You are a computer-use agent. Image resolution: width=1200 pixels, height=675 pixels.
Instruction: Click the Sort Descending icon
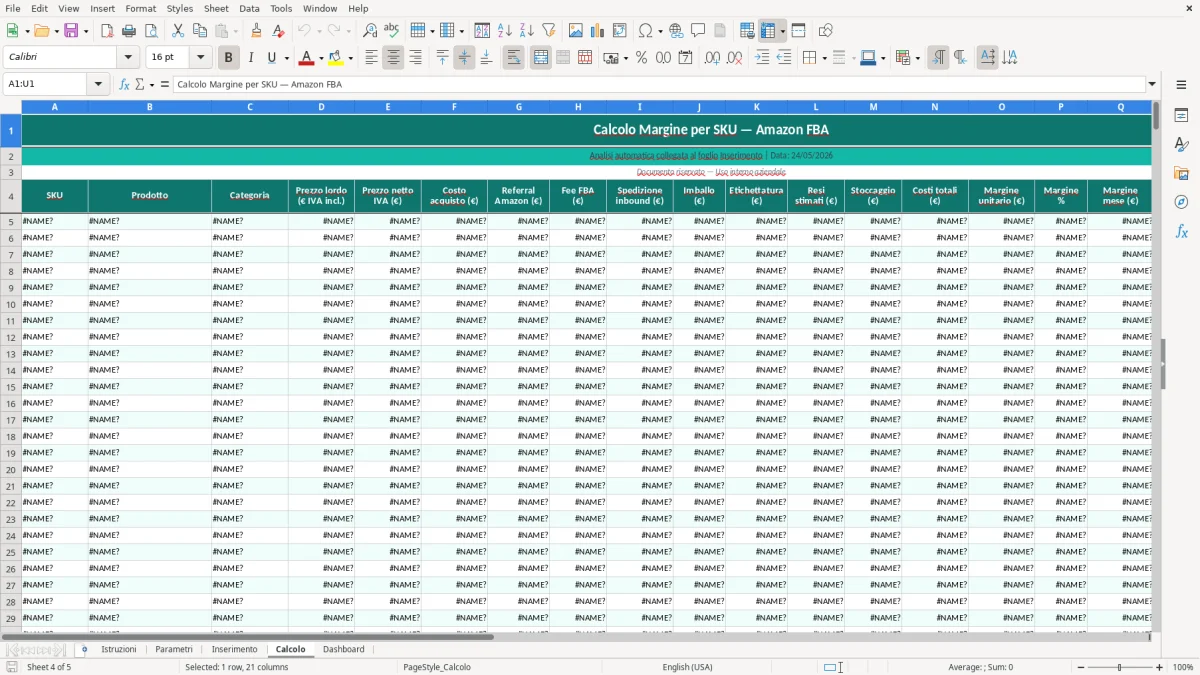point(527,31)
